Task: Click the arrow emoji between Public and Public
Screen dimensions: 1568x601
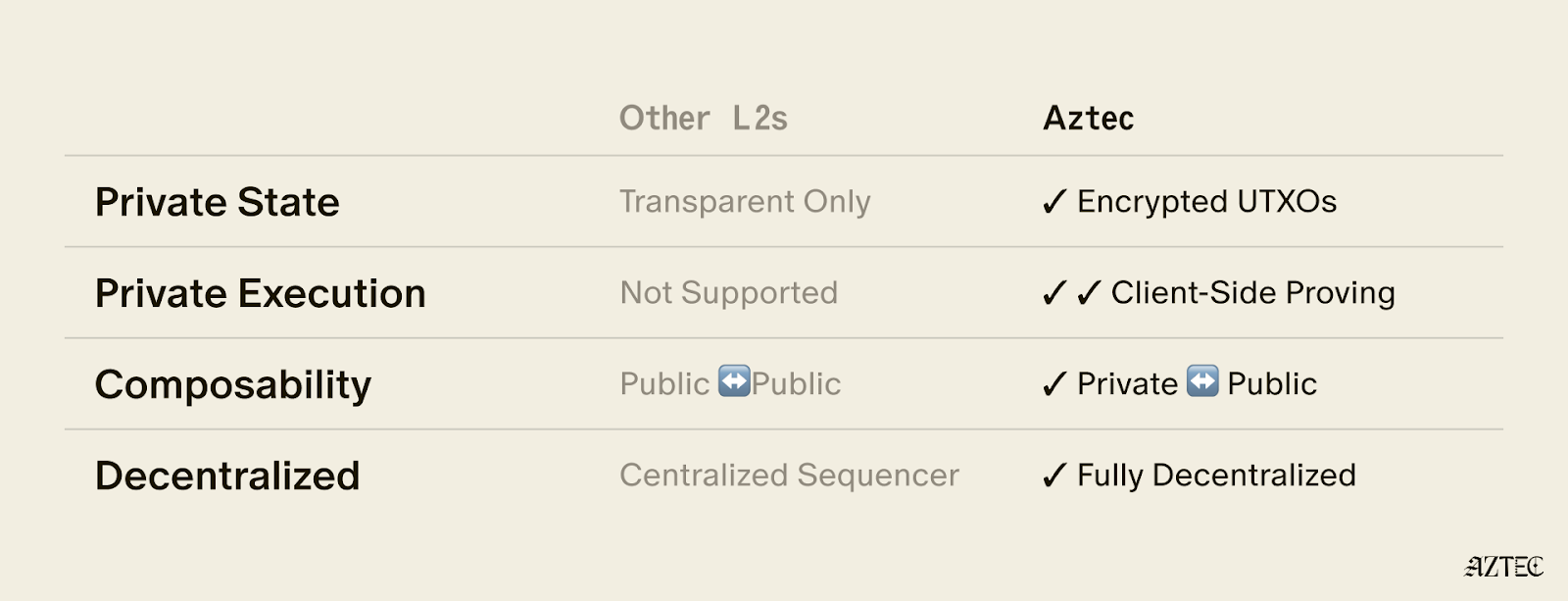Action: (734, 380)
